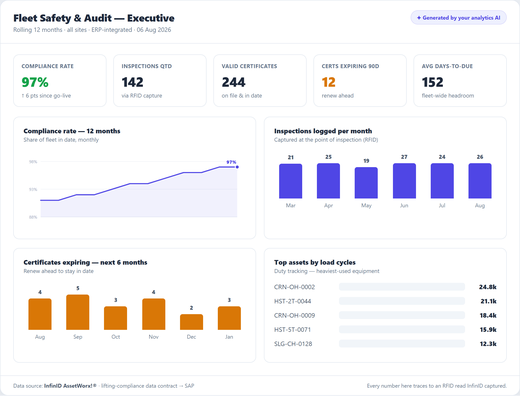Select the Valid Certificates 244 card
Viewport: 520px width, 396px height.
click(x=260, y=81)
